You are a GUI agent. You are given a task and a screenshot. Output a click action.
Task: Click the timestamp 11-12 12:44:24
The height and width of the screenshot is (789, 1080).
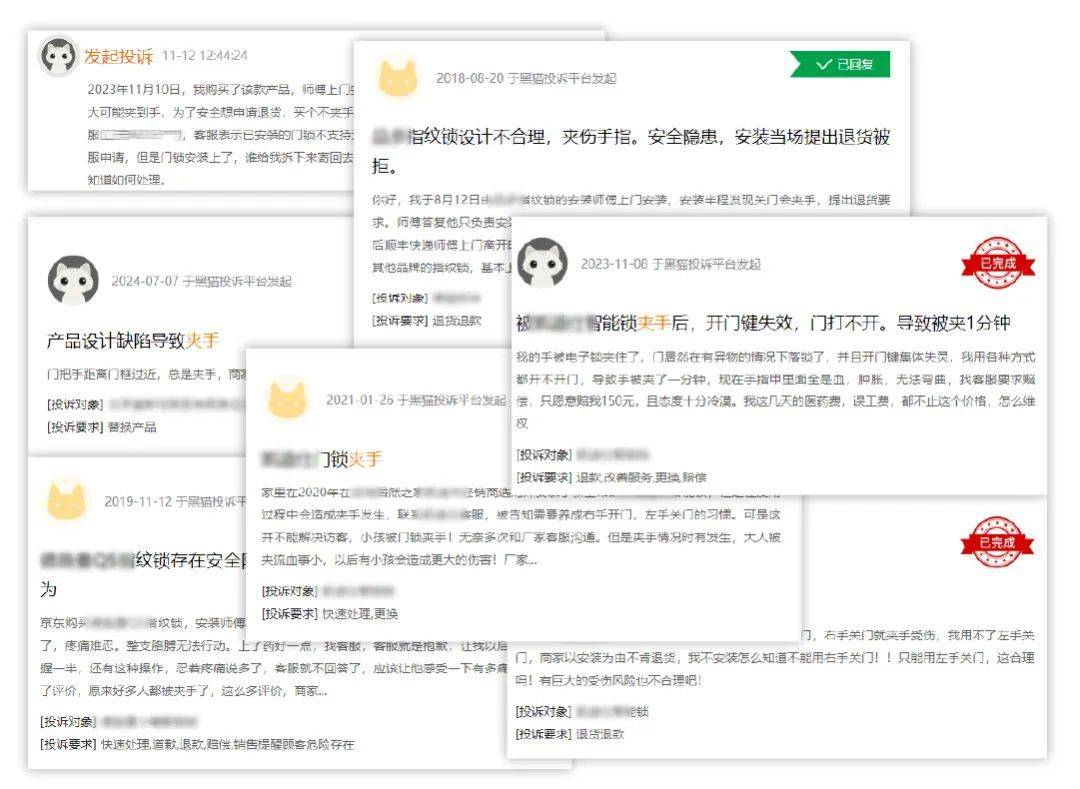205,55
